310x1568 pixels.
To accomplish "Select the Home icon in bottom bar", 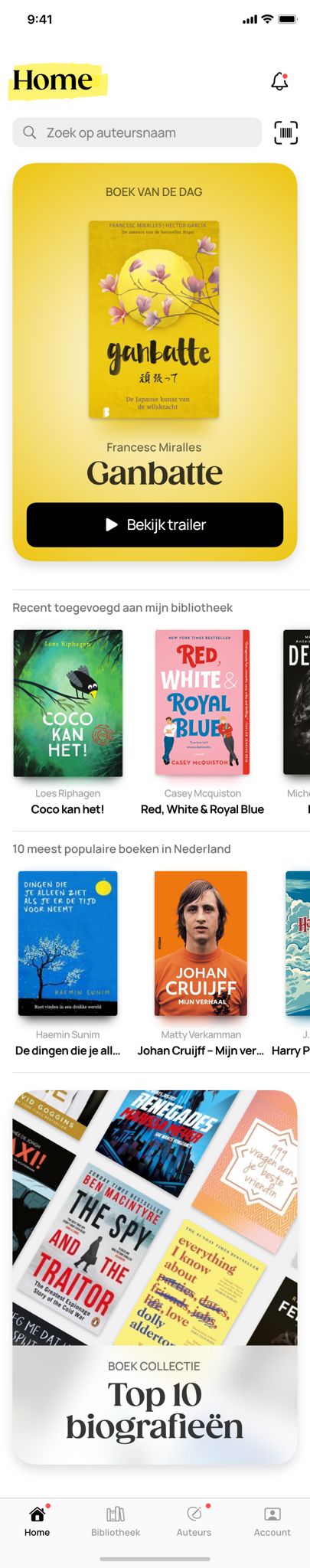I will (37, 1514).
